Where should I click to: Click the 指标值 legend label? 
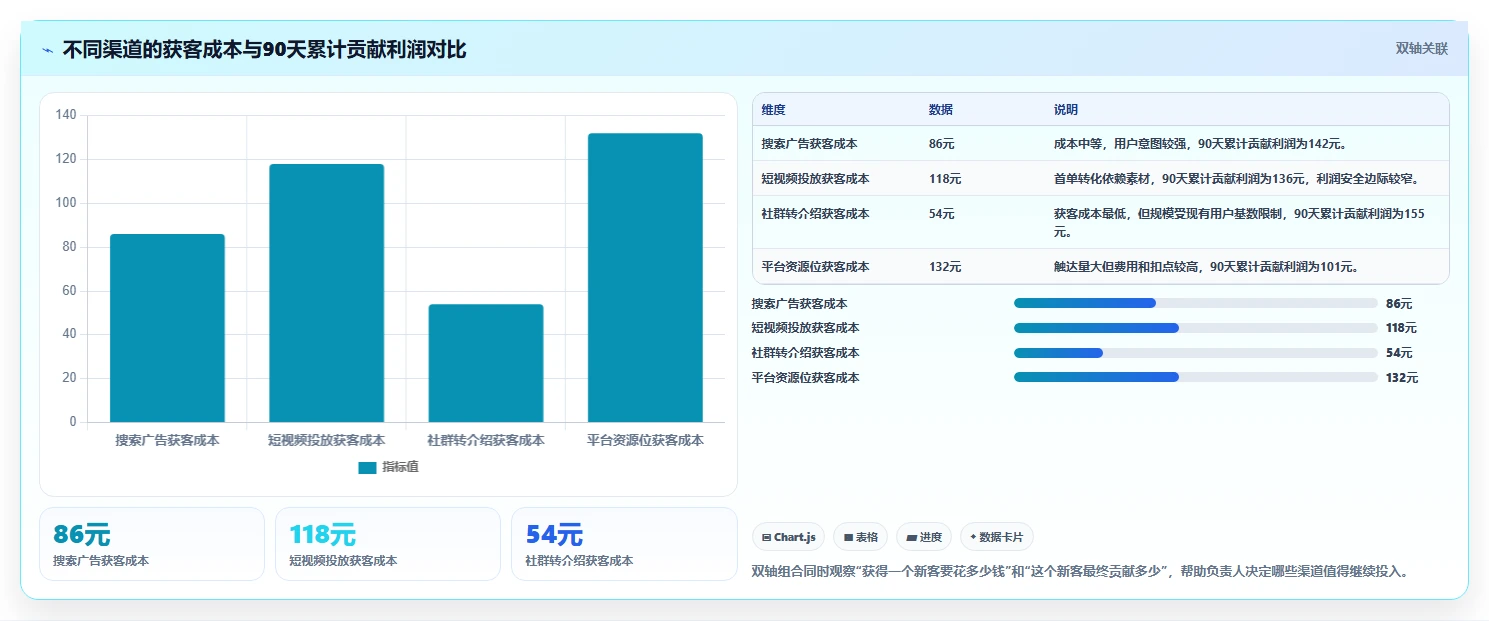pos(400,467)
